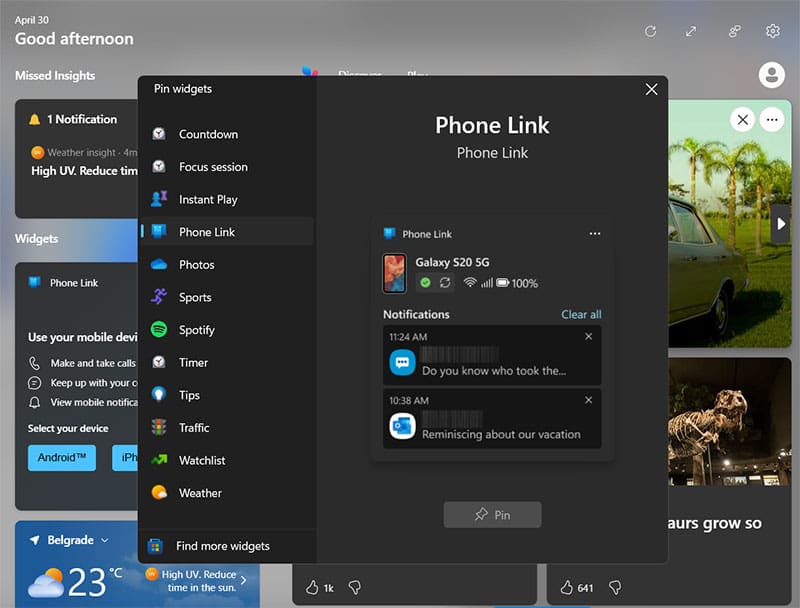800x608 pixels.
Task: Expand Belgrade location dropdown chevron
Action: click(x=104, y=541)
